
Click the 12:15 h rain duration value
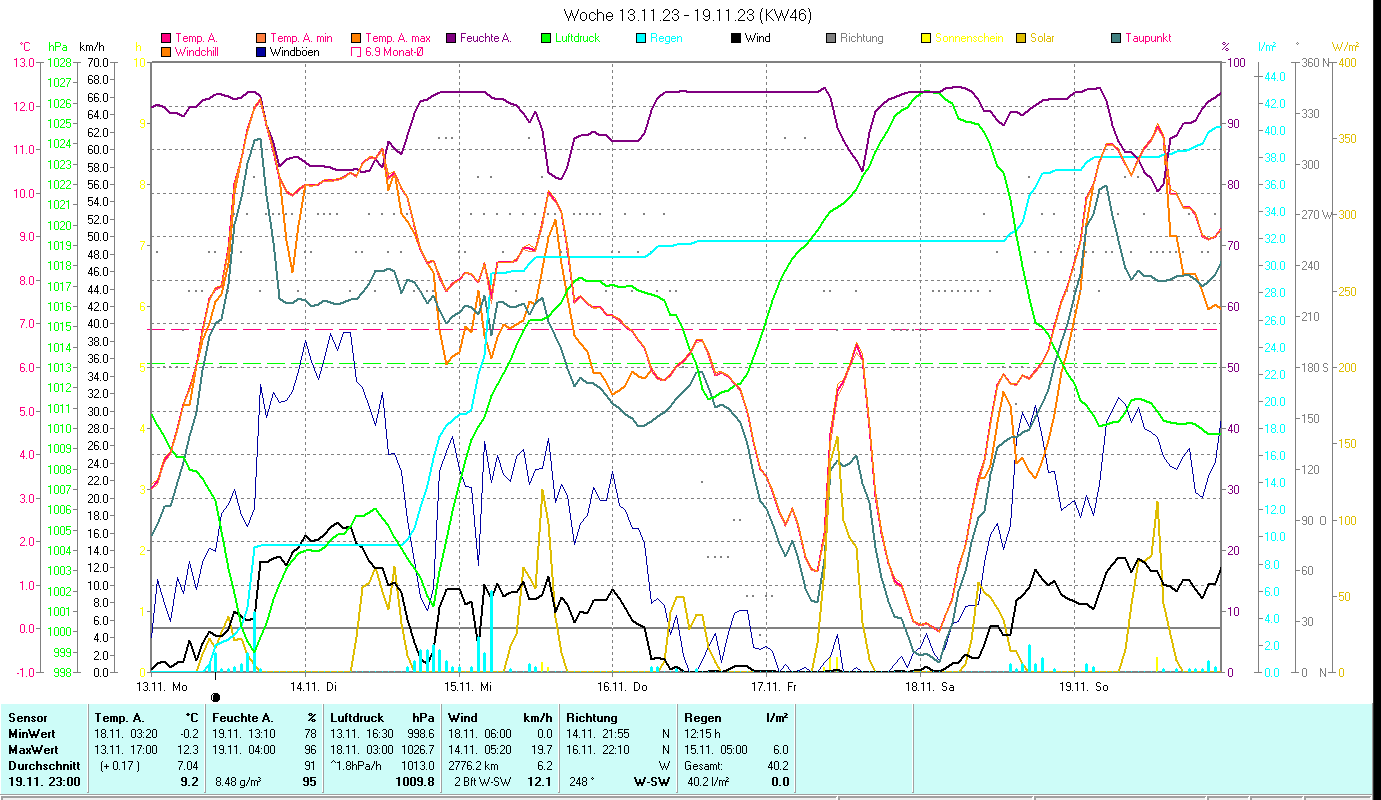click(703, 734)
